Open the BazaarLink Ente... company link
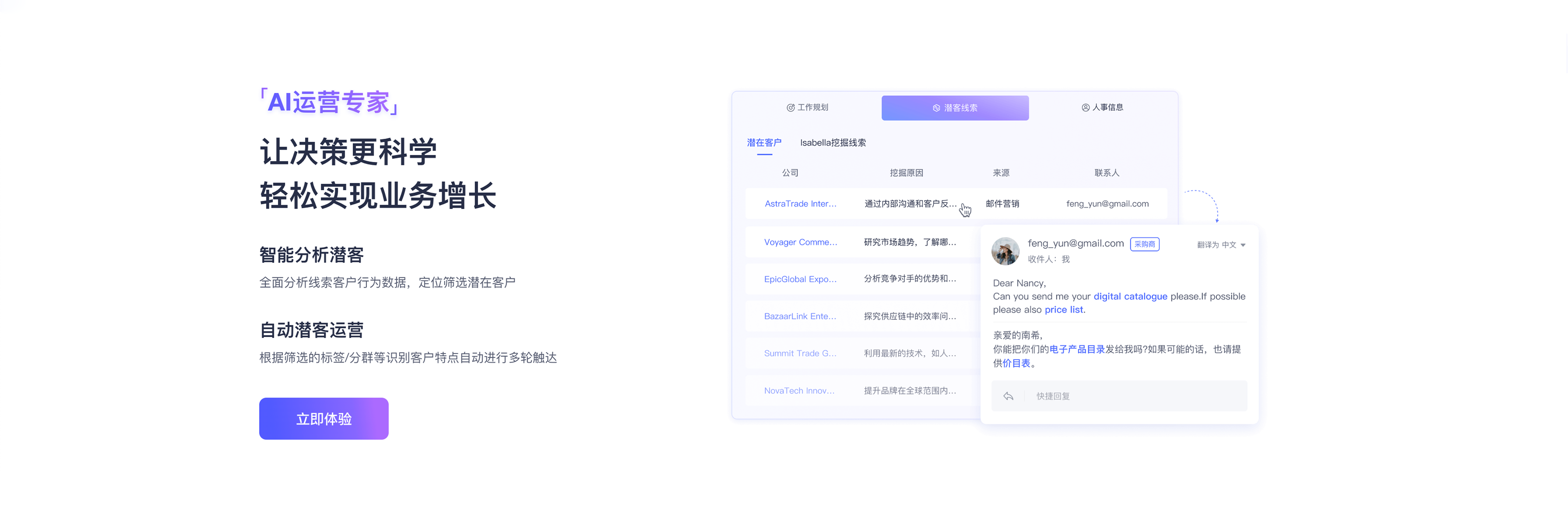1568x524 pixels. click(x=800, y=316)
